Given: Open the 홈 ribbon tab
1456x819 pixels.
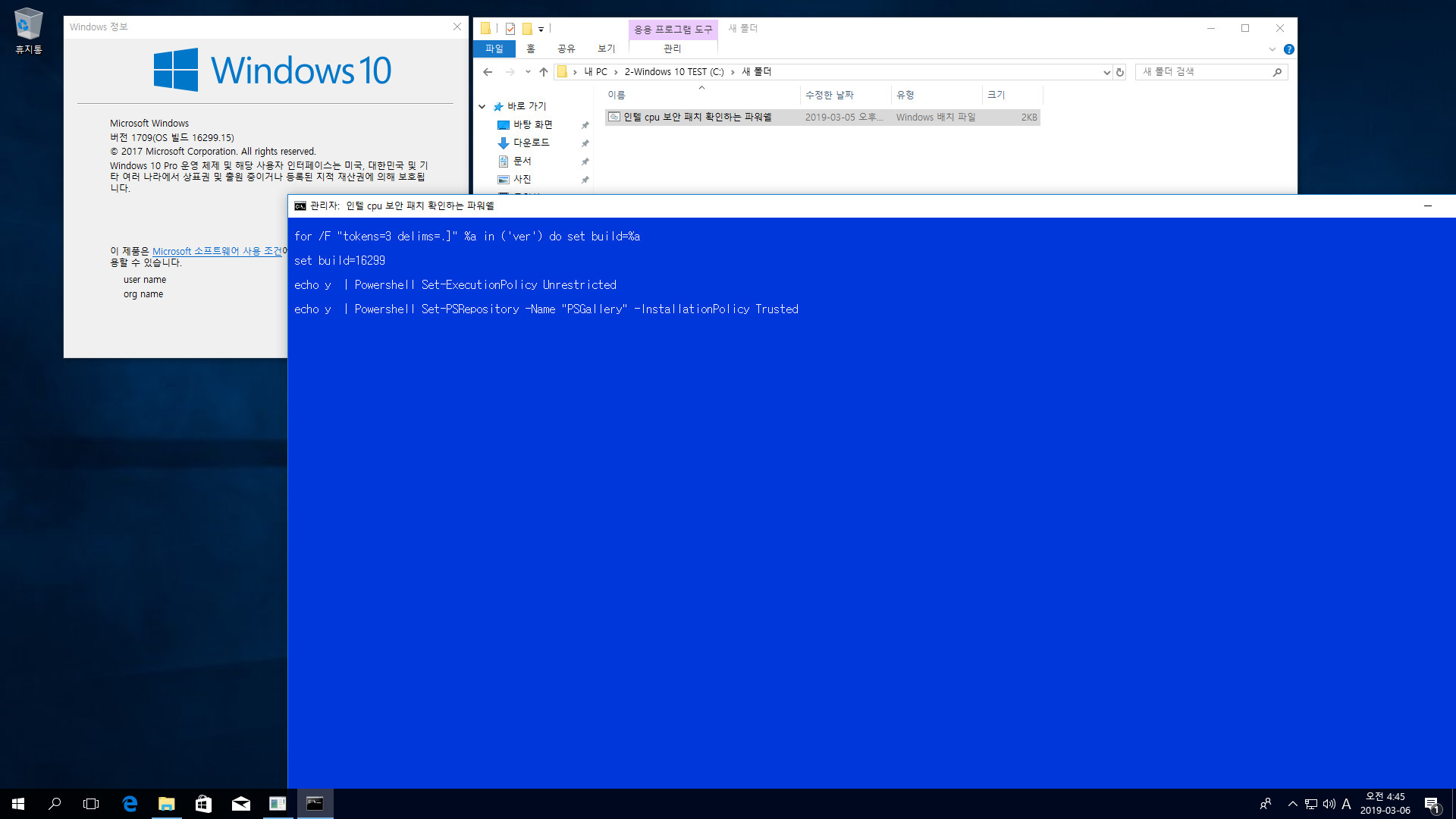Looking at the screenshot, I should (531, 49).
